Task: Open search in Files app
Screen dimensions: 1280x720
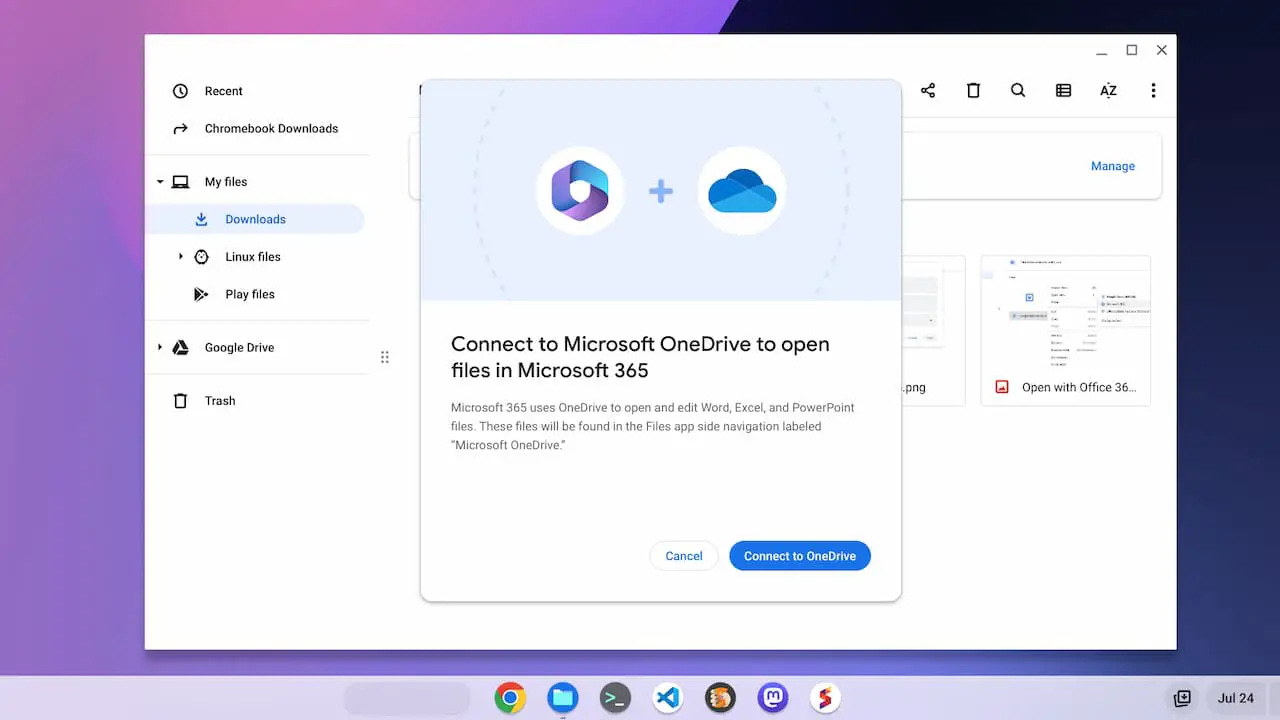Action: tap(1018, 91)
